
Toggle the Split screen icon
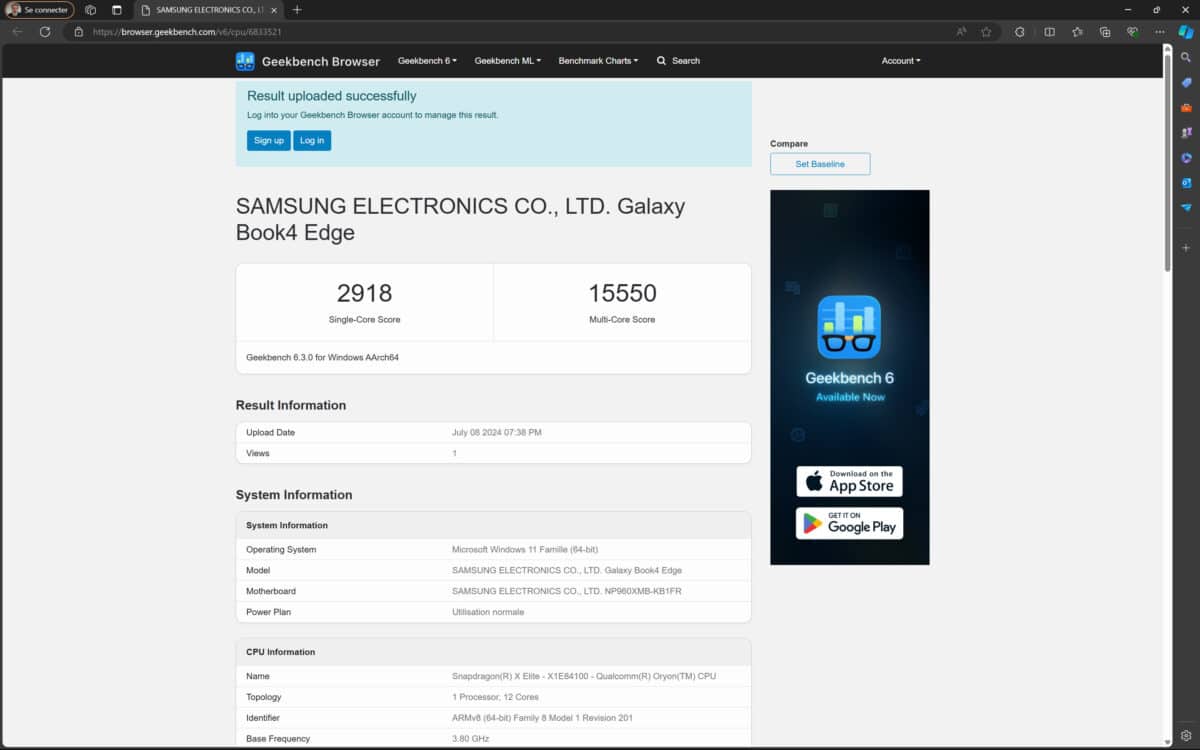(x=1049, y=31)
